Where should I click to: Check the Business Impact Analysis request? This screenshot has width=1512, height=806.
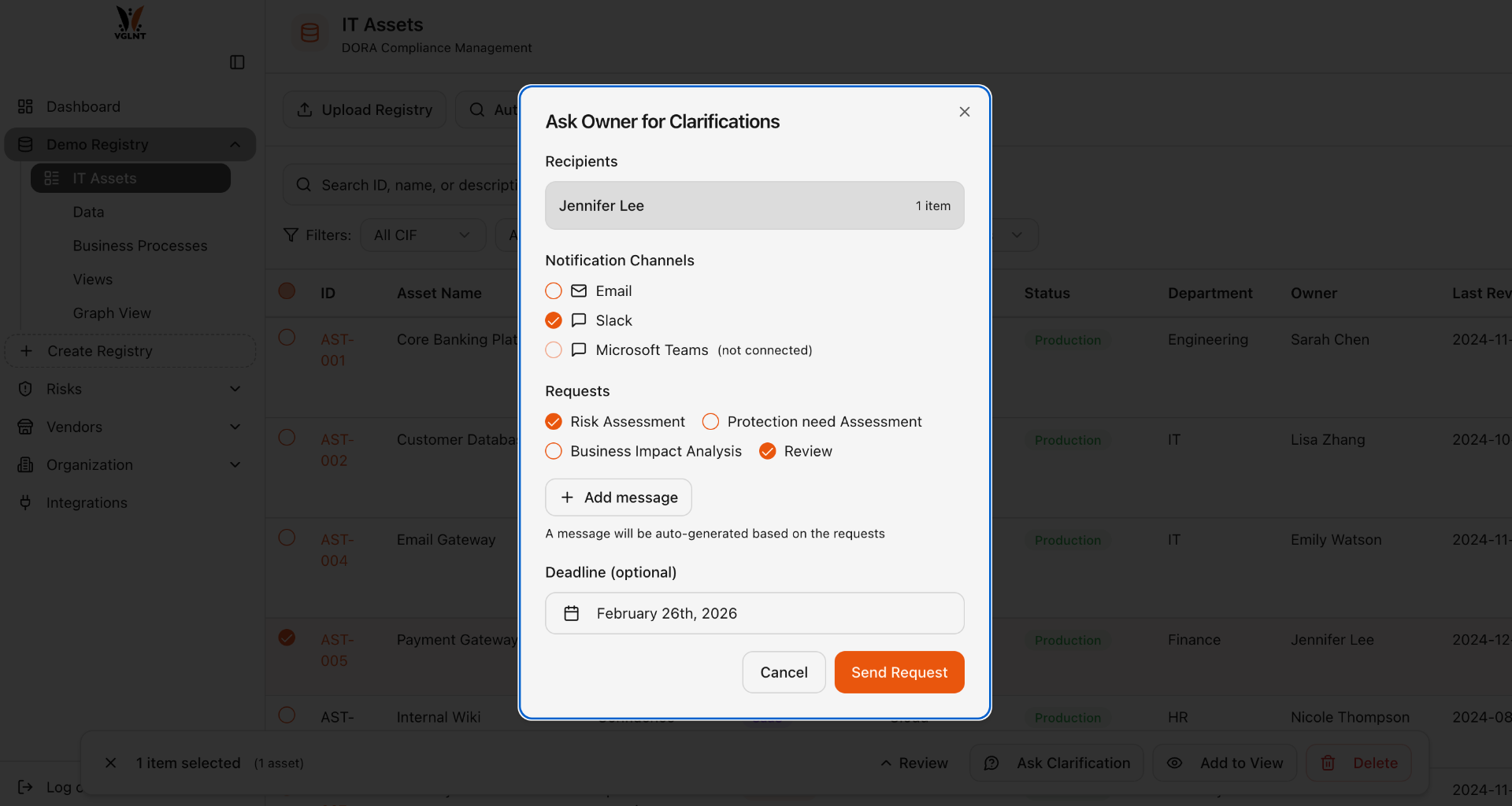coord(554,451)
